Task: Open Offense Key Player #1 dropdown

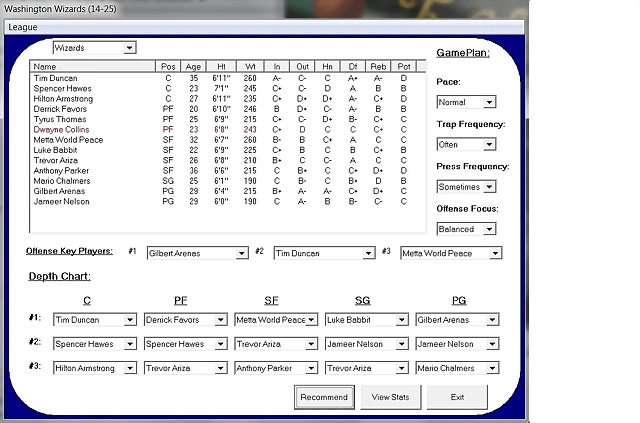Action: coord(198,253)
